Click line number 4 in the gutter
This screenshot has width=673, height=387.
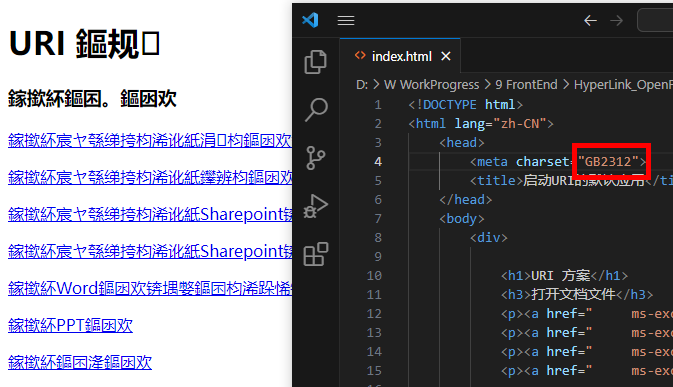(x=378, y=162)
